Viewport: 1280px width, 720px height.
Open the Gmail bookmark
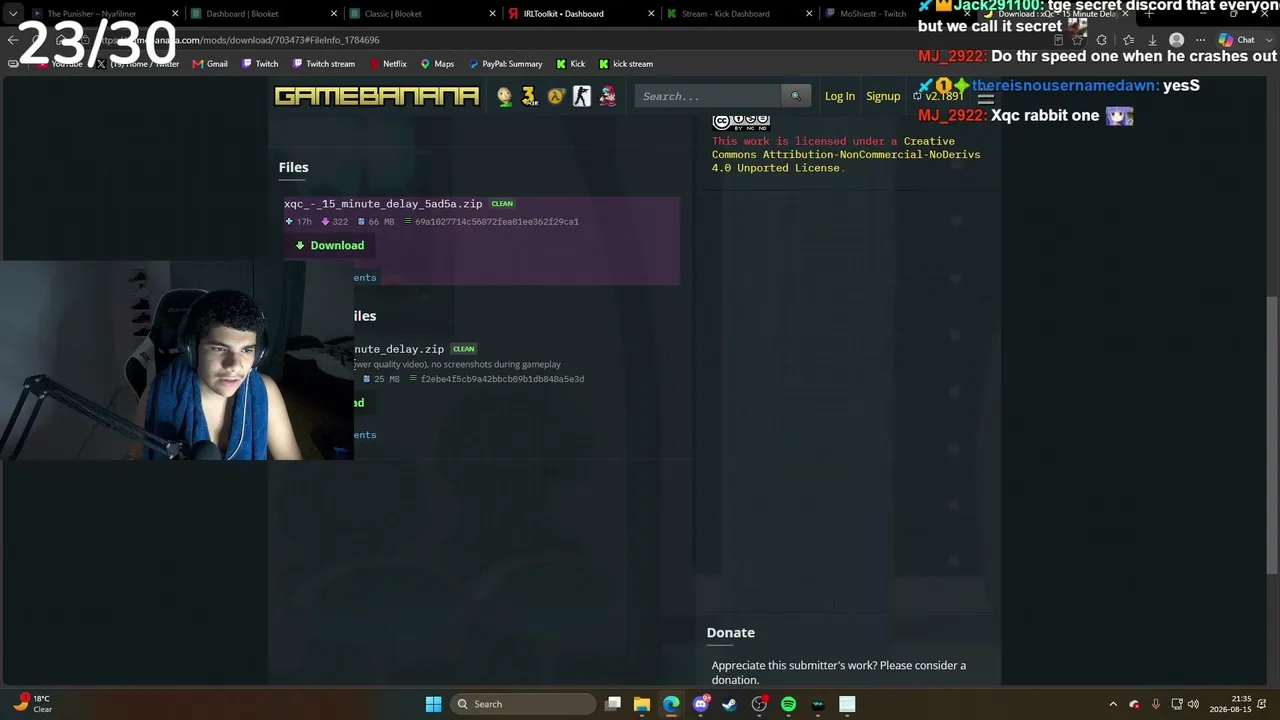(210, 64)
